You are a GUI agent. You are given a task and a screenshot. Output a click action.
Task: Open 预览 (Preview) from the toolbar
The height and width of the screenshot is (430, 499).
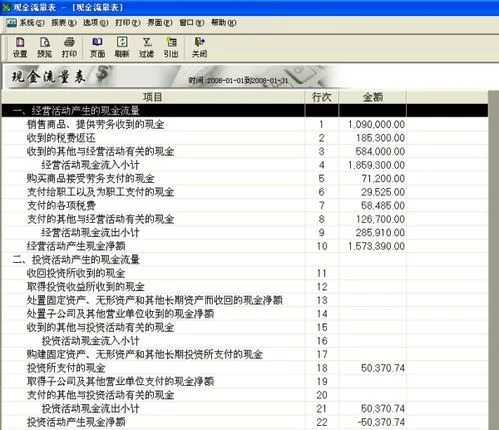pyautogui.click(x=44, y=47)
